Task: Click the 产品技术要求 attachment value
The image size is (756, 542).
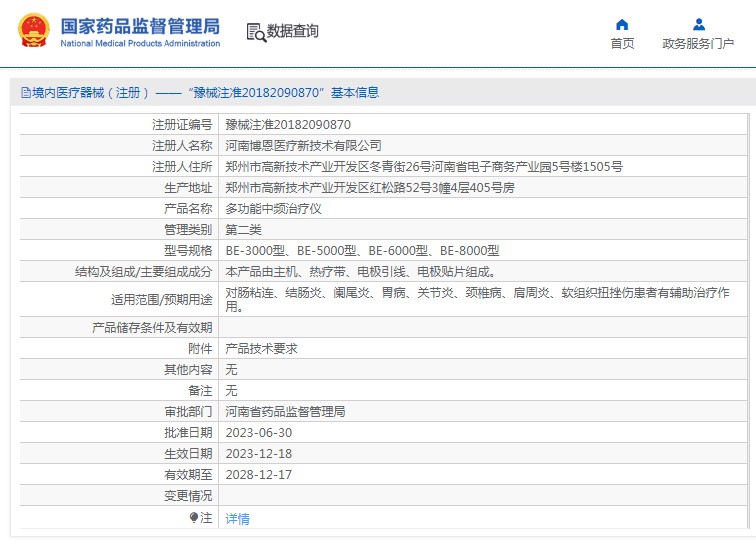Action: tap(261, 349)
